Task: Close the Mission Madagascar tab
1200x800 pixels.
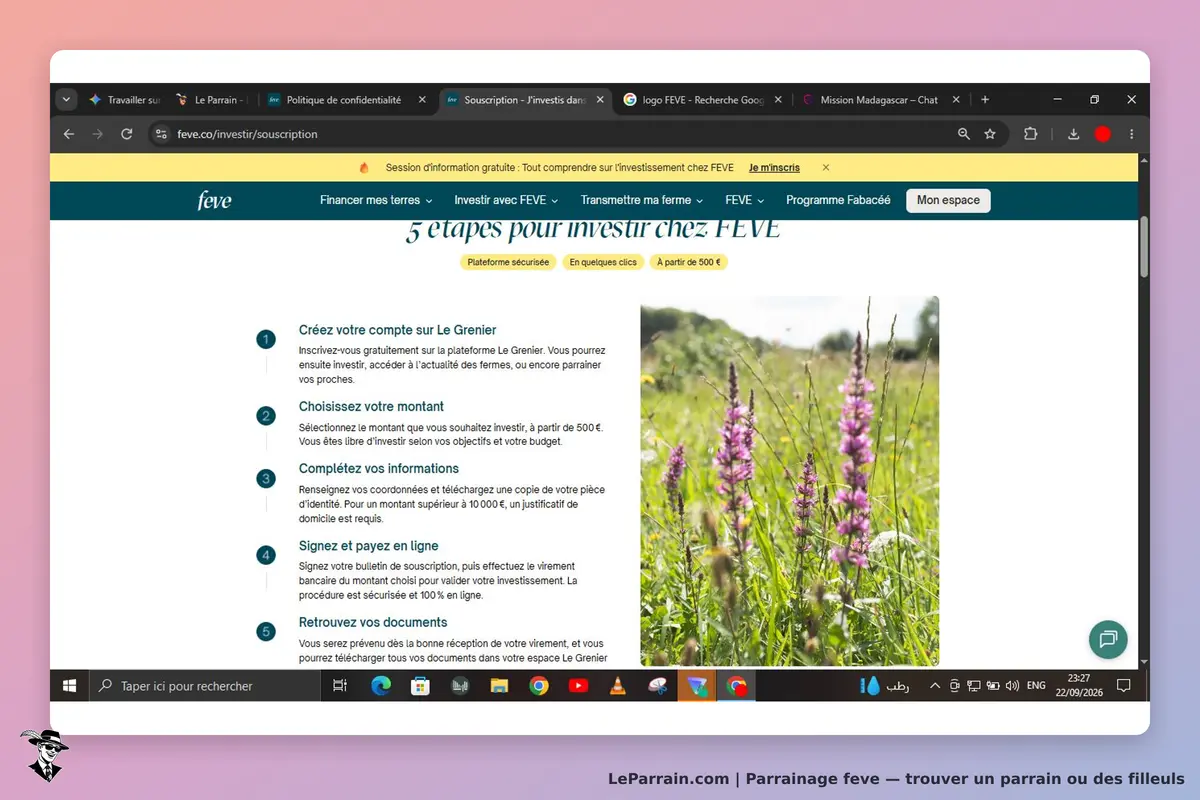Action: click(956, 100)
